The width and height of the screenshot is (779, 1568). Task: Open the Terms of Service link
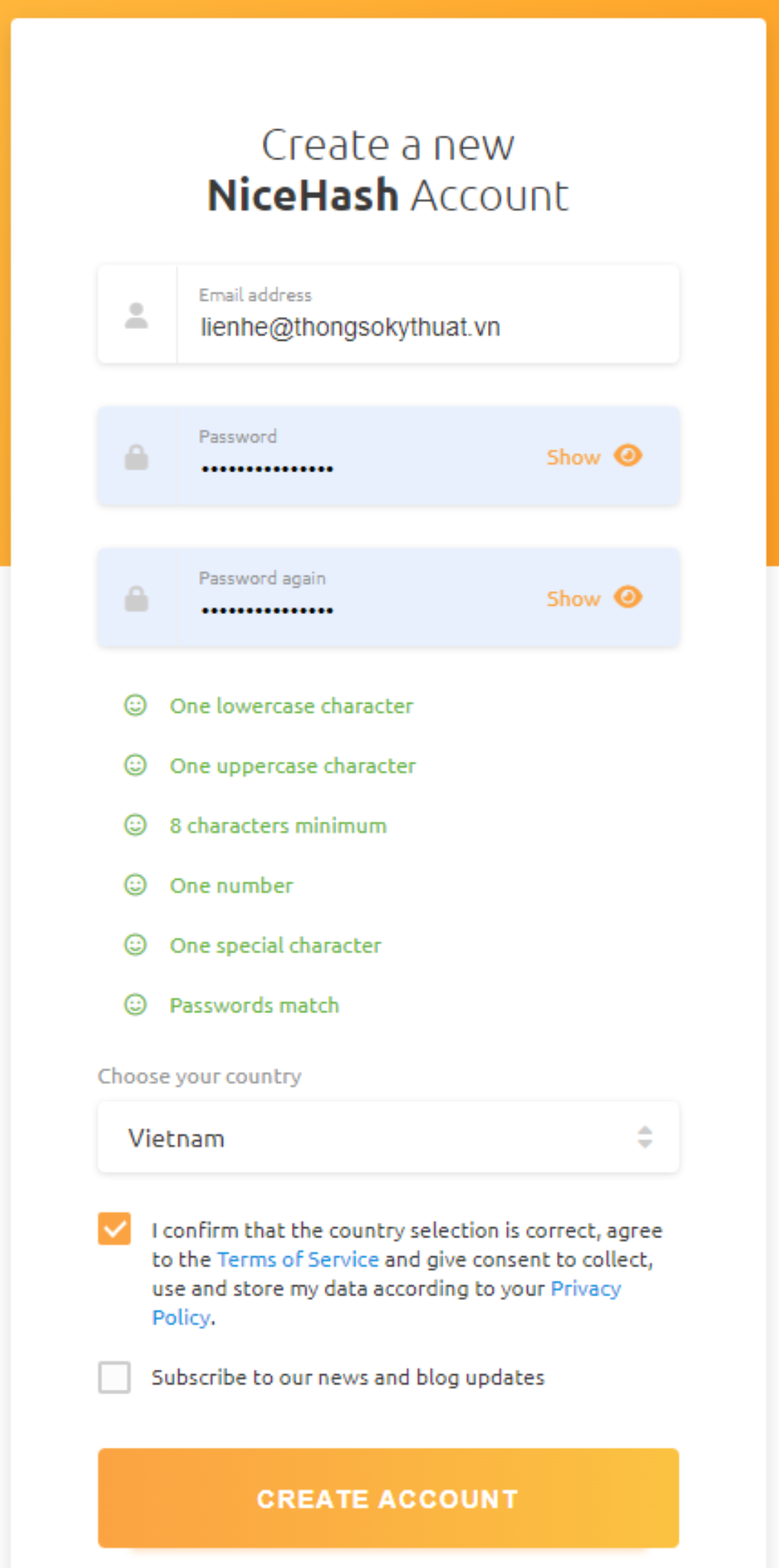click(x=298, y=1259)
